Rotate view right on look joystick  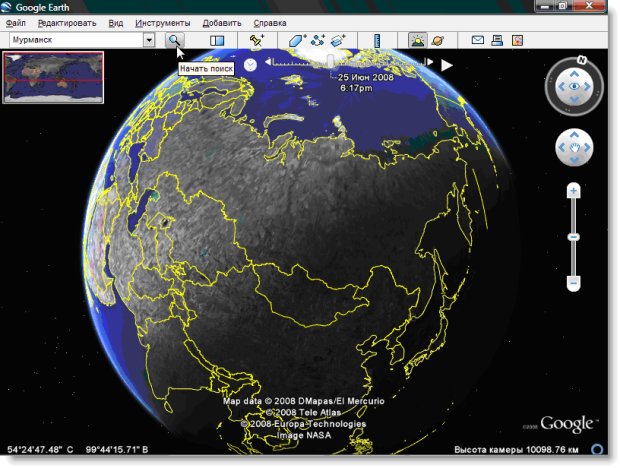(x=588, y=87)
